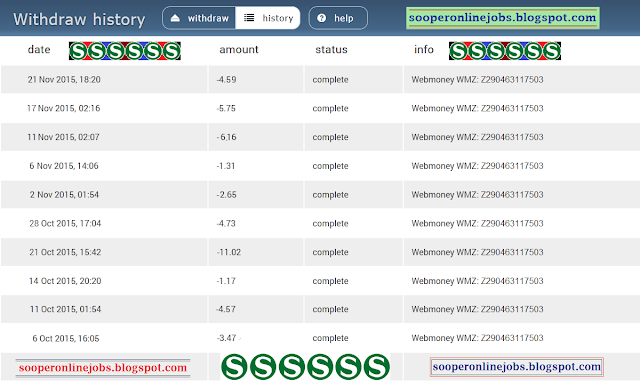Screen dimensions: 640x381
Task: Select date '21 Nov 2015, 18:20'
Action: click(64, 80)
